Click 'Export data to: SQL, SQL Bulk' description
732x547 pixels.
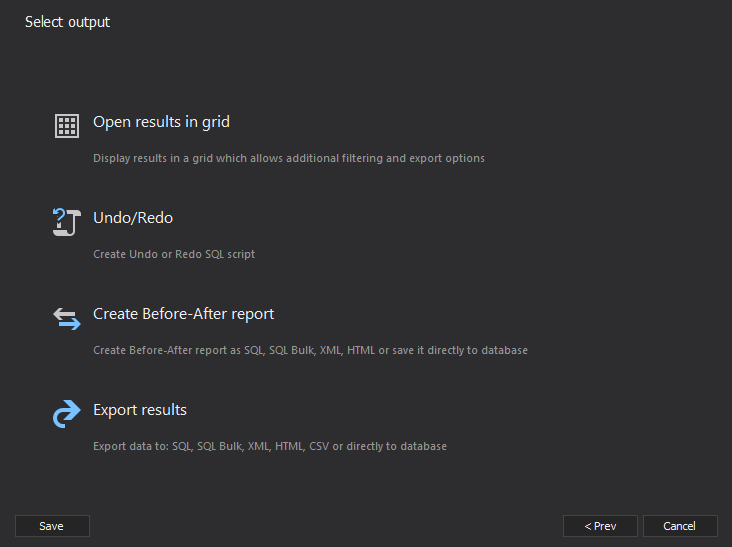270,447
